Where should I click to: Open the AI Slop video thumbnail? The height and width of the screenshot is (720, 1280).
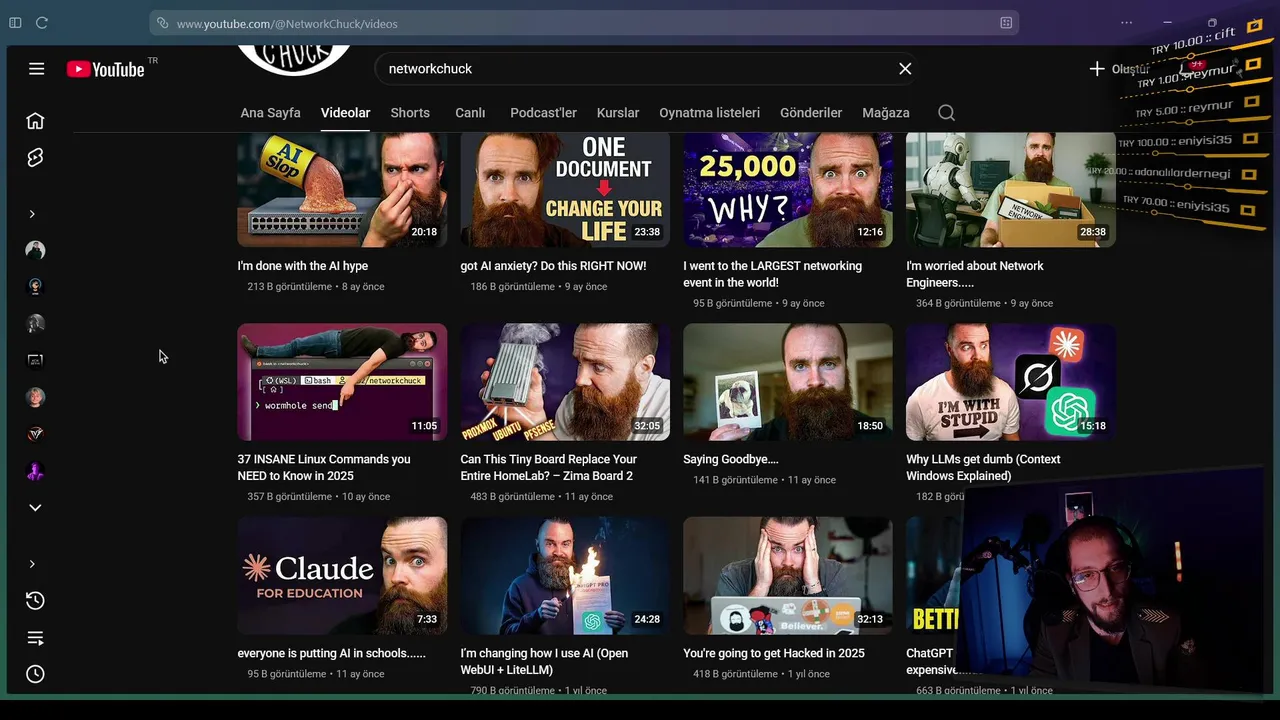[342, 189]
